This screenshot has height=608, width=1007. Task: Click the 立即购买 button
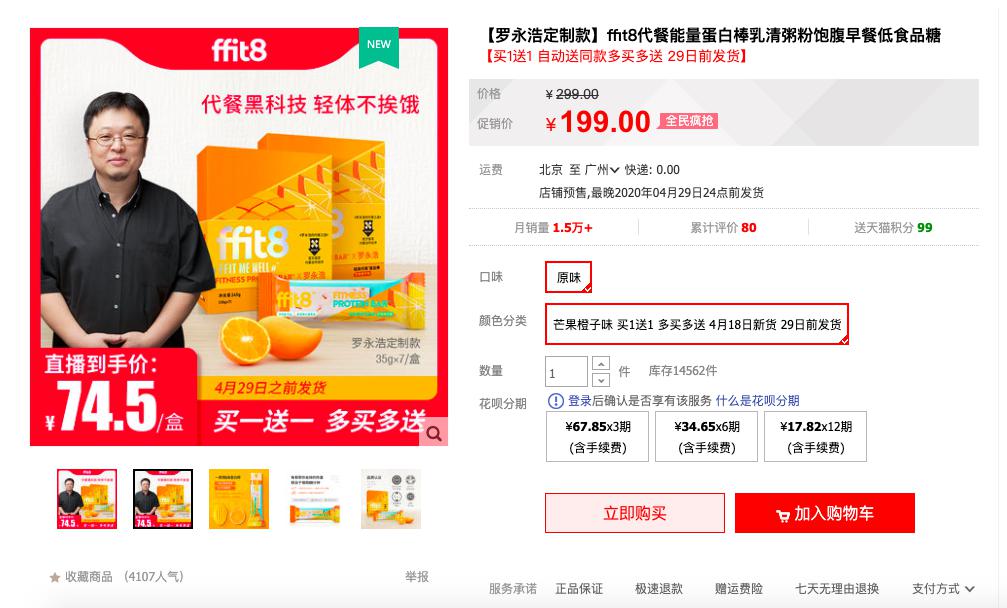[x=635, y=513]
